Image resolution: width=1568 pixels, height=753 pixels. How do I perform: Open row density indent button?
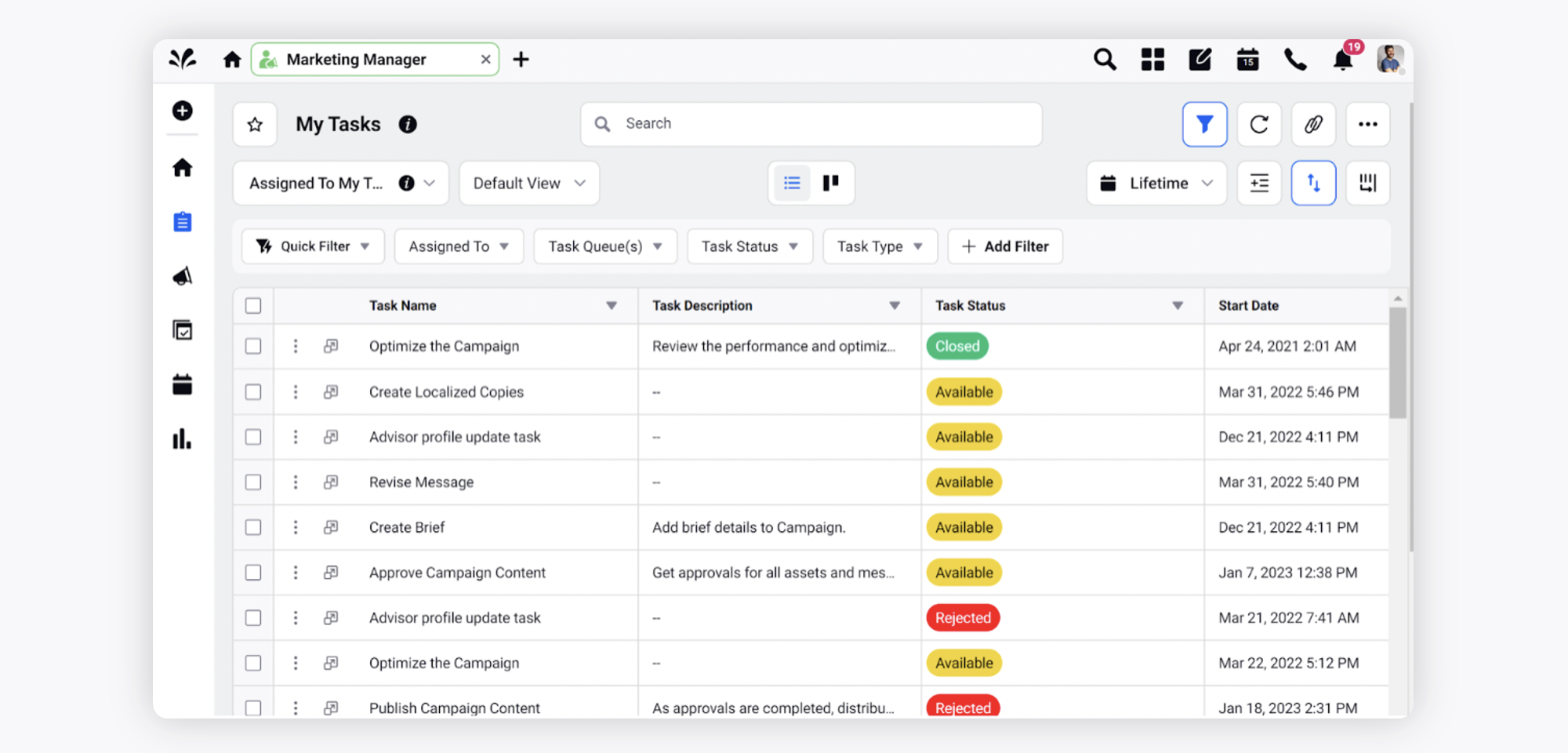point(1259,183)
